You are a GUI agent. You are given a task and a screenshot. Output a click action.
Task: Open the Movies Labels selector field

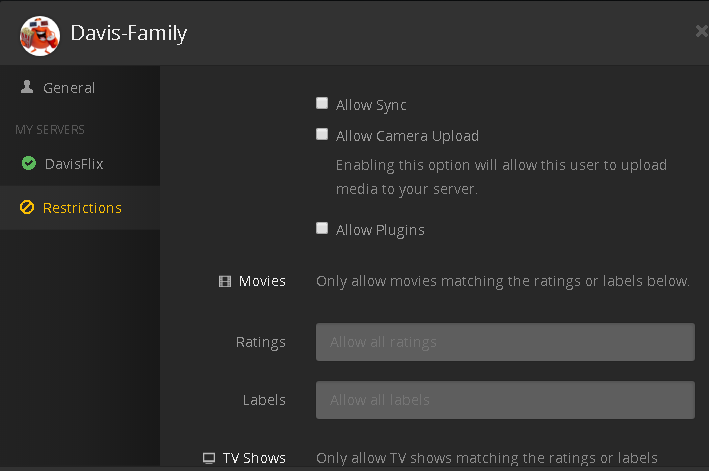(505, 400)
